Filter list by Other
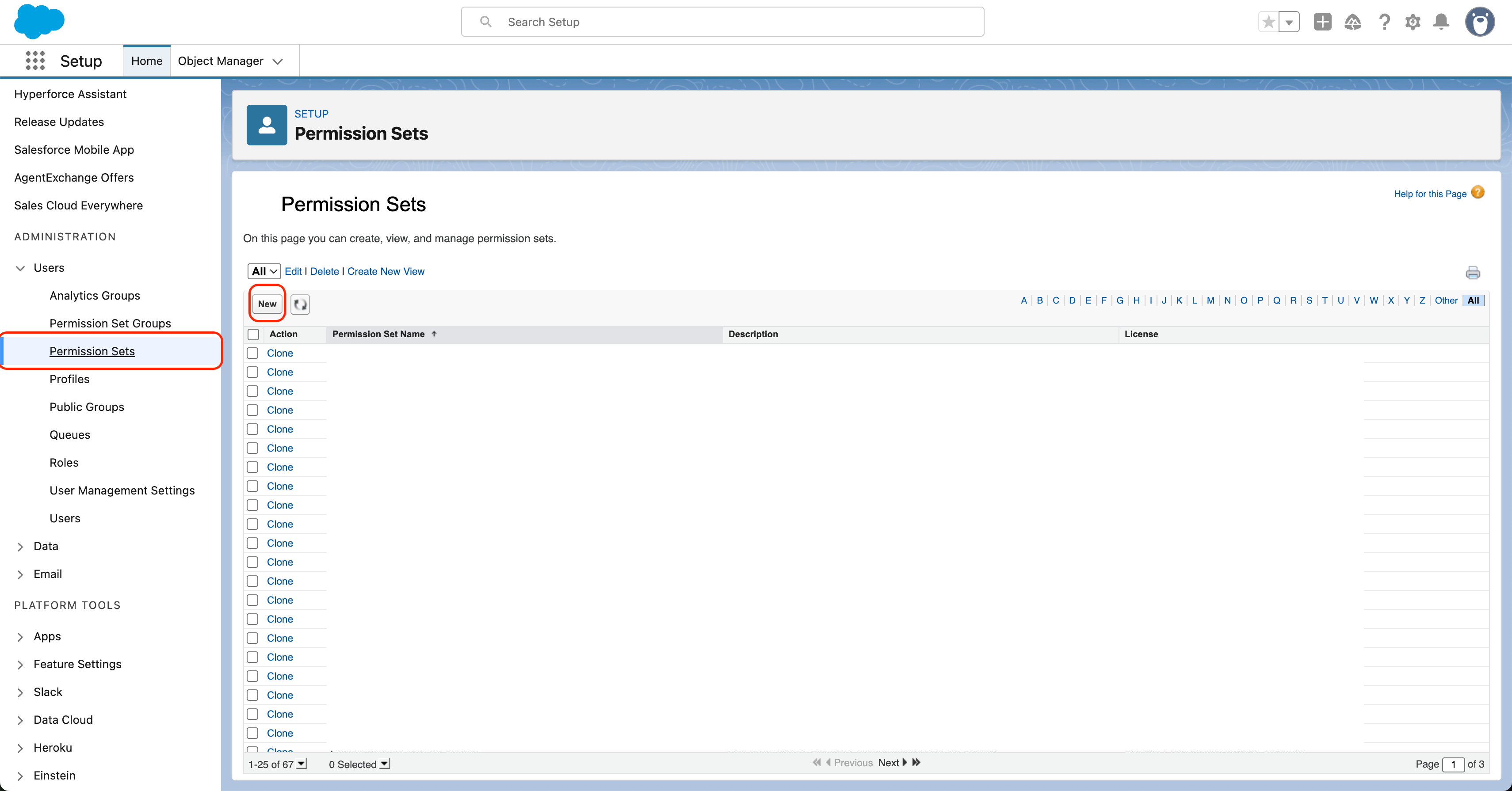Viewport: 1512px width, 791px height. (x=1446, y=300)
